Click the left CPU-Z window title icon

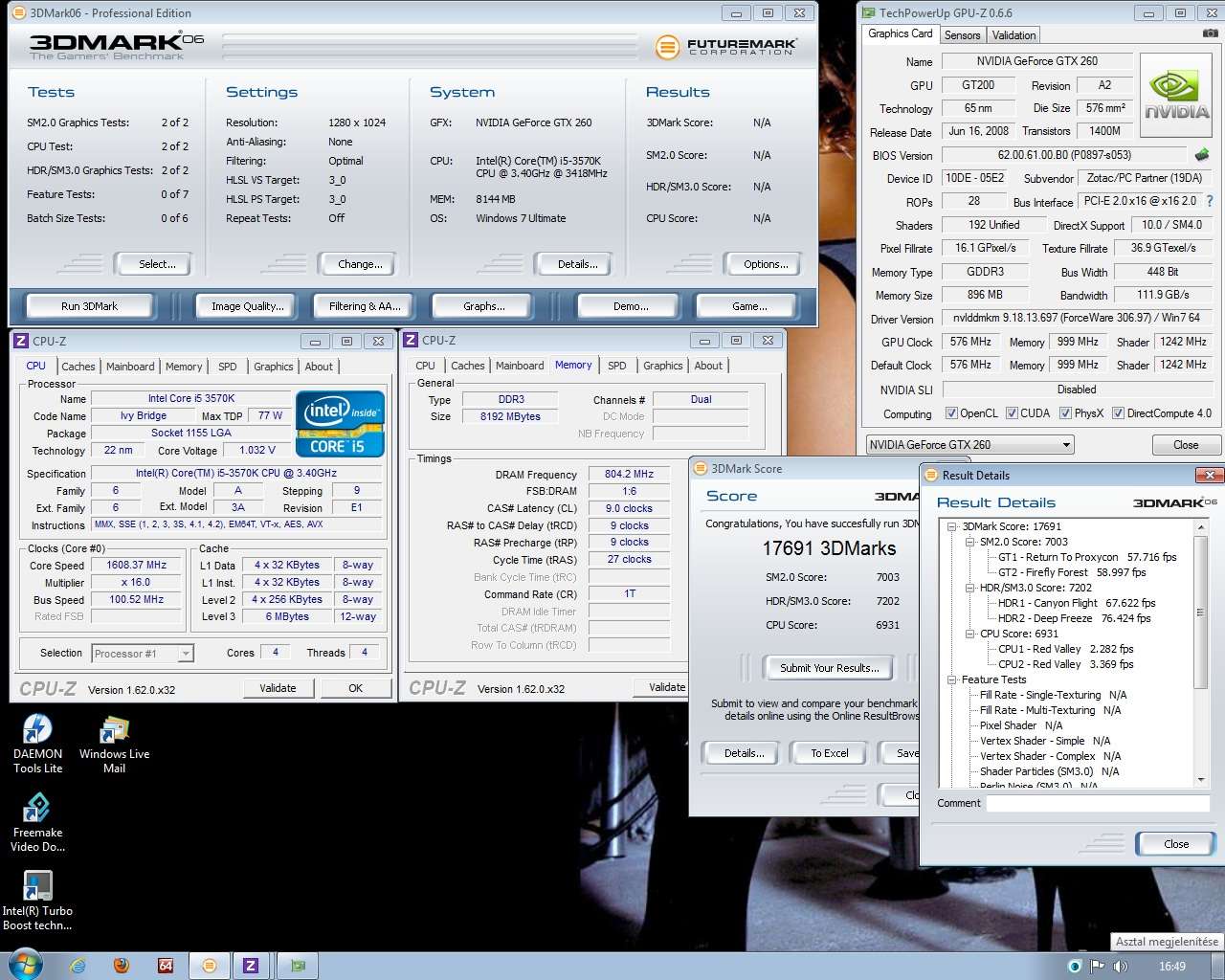click(x=22, y=341)
